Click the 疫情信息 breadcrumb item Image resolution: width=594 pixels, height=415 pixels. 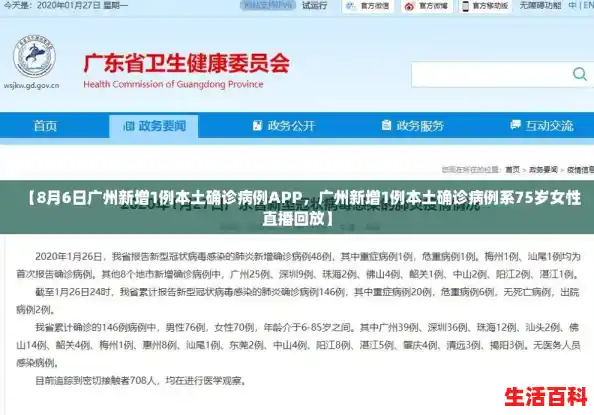(580, 170)
